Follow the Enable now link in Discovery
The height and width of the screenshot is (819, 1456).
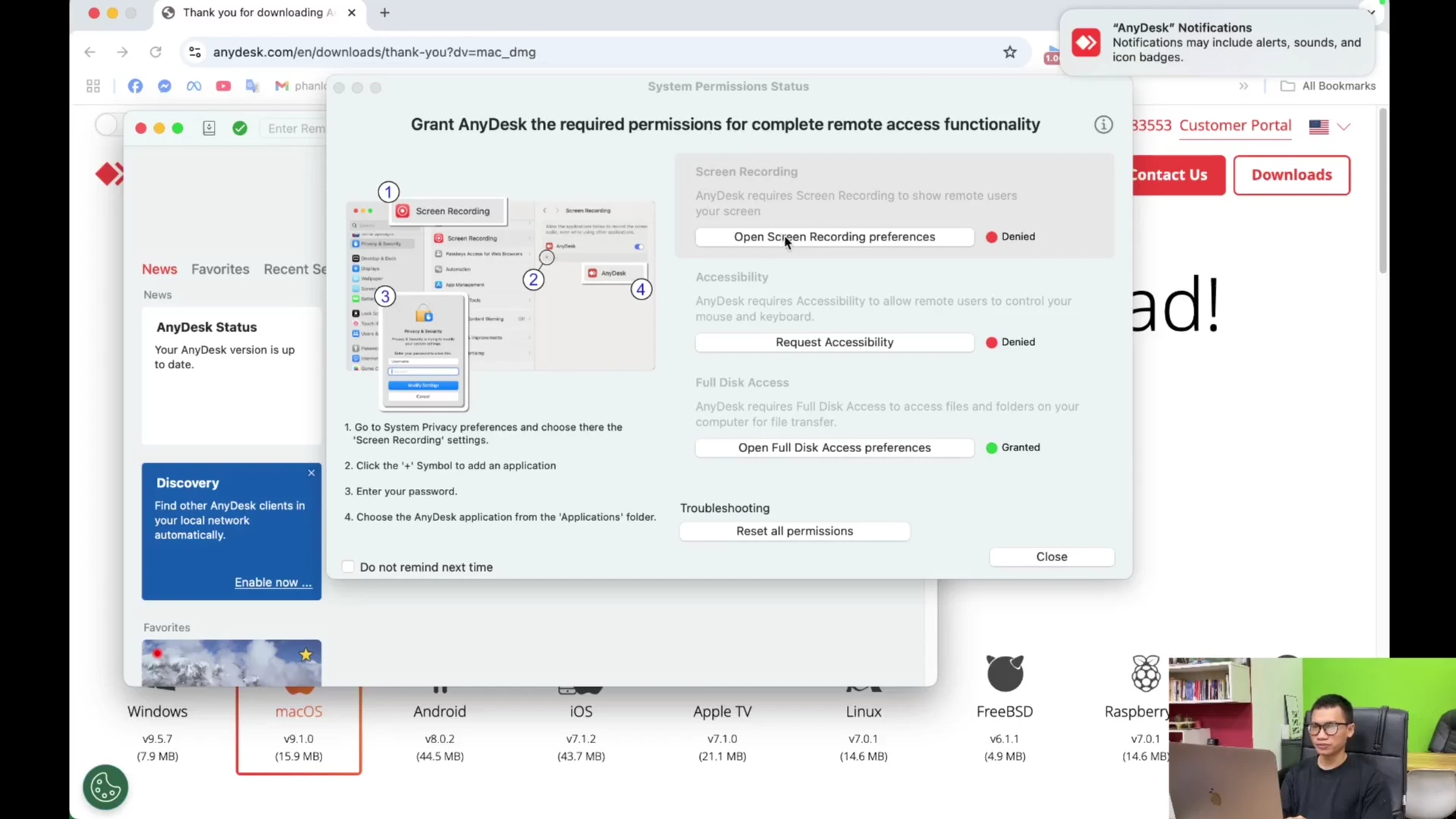coord(273,582)
